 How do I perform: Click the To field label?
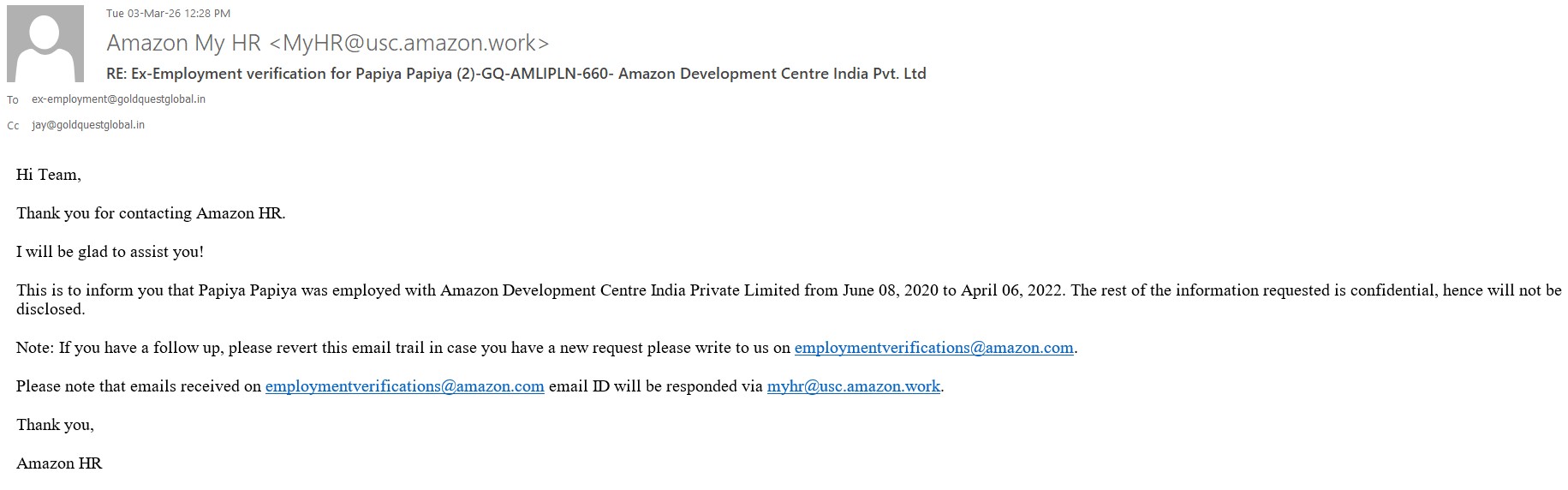[x=13, y=100]
